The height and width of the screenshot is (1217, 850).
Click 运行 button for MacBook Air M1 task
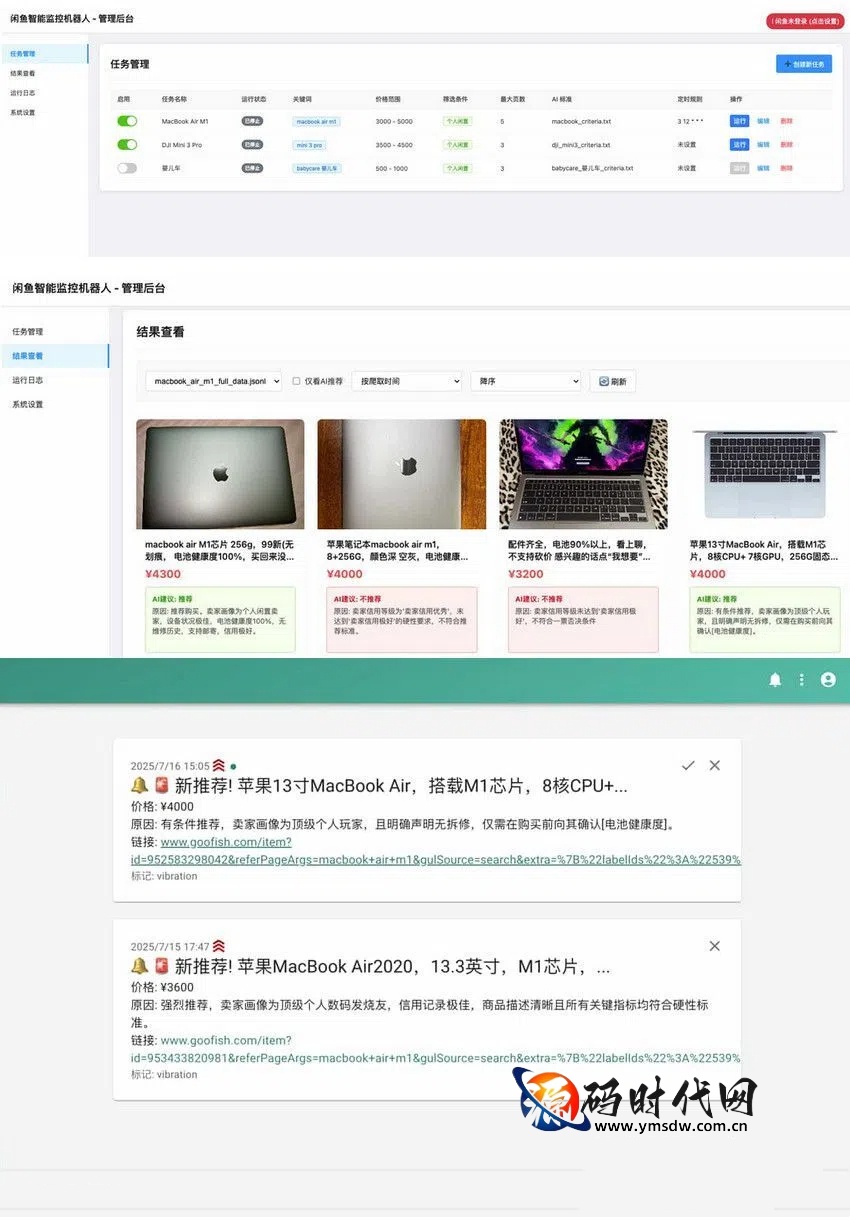coord(739,121)
